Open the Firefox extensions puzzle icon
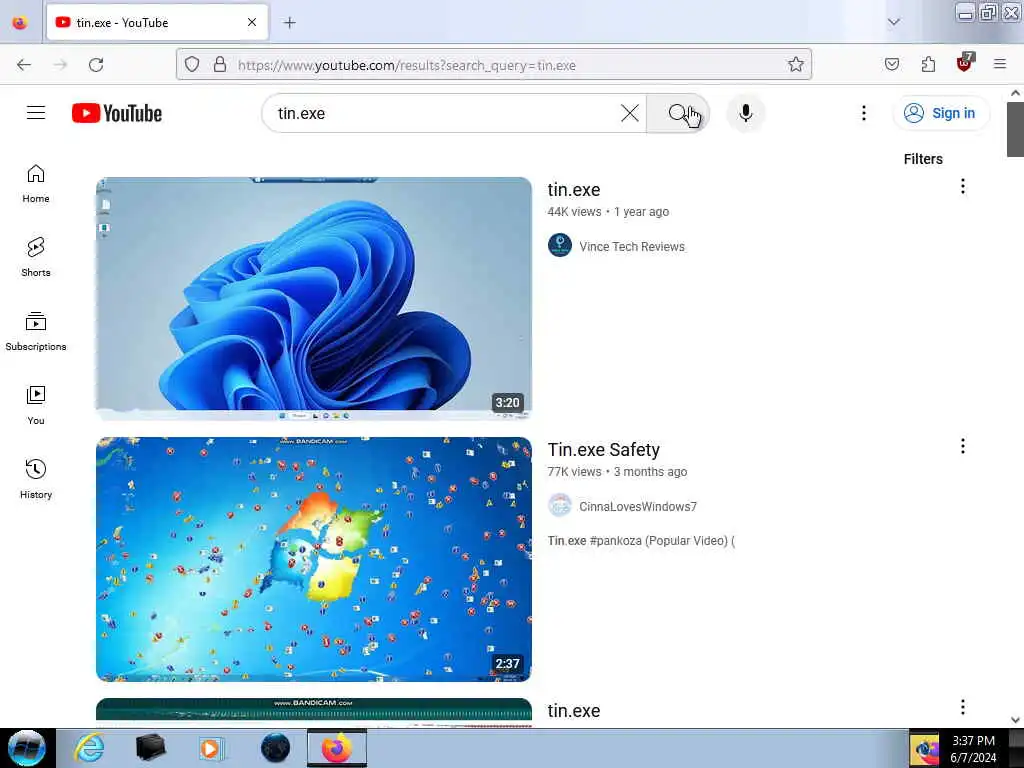 click(x=928, y=64)
